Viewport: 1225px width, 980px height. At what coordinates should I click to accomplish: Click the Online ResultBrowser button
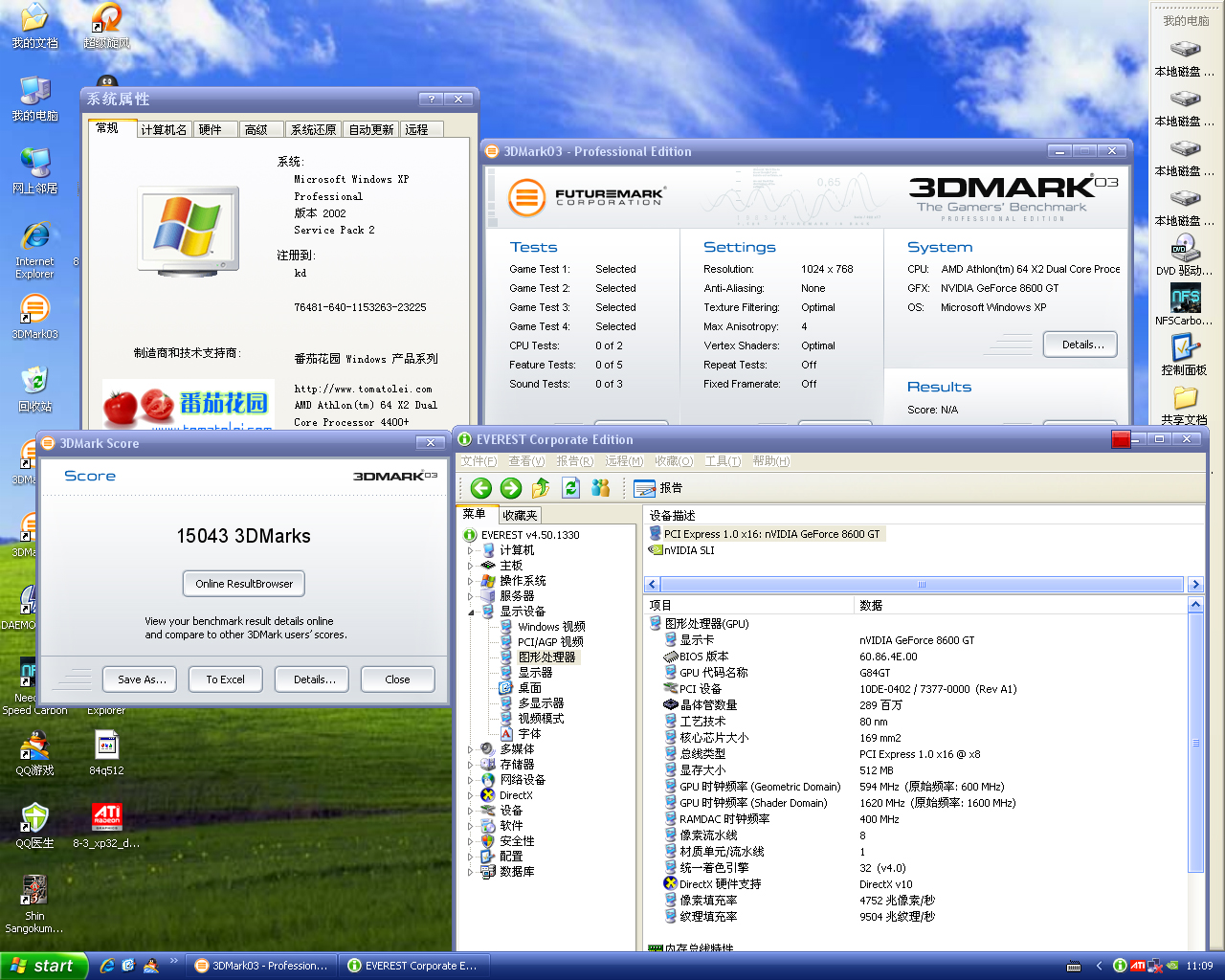click(244, 584)
